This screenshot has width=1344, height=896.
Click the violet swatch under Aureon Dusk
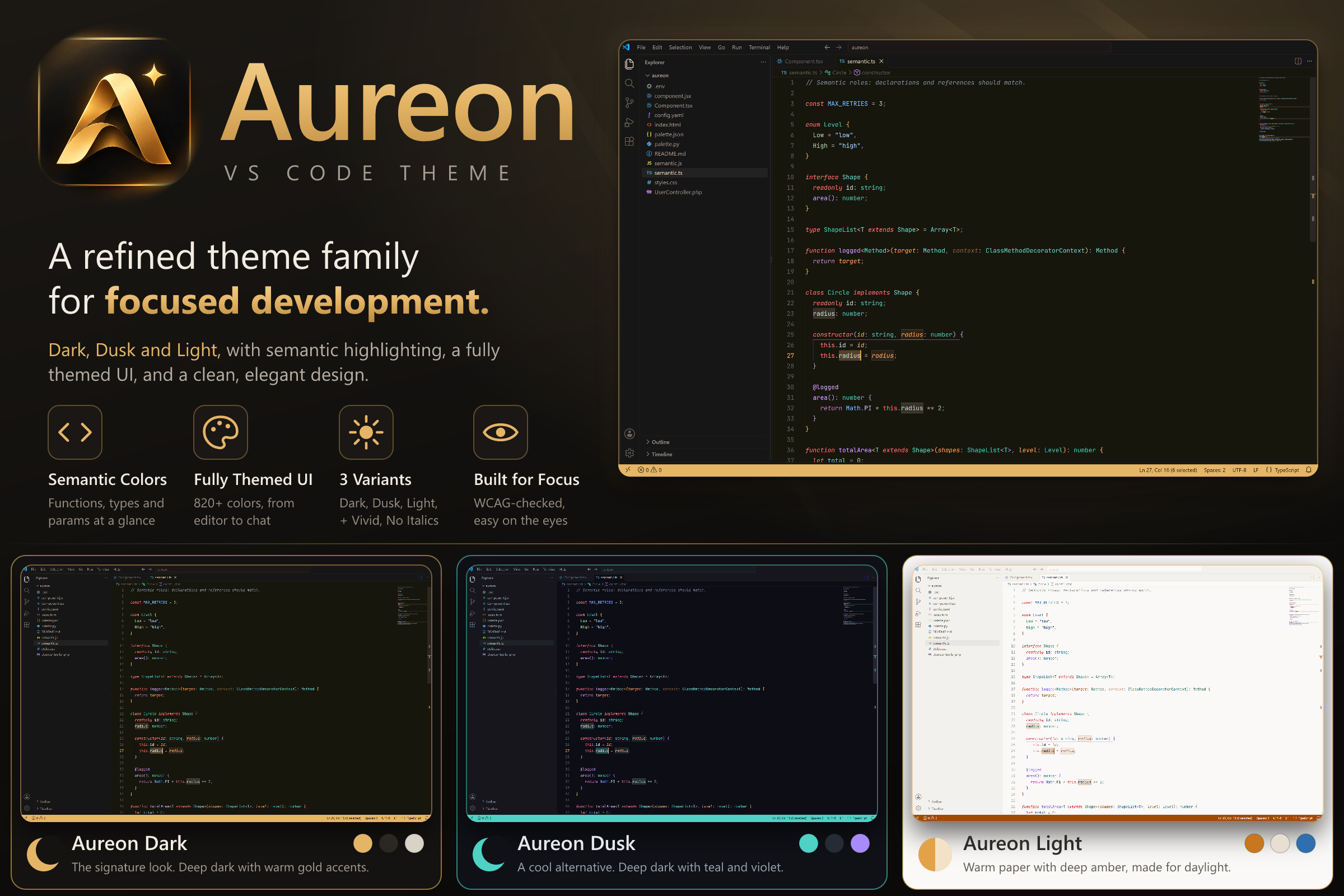[x=860, y=843]
